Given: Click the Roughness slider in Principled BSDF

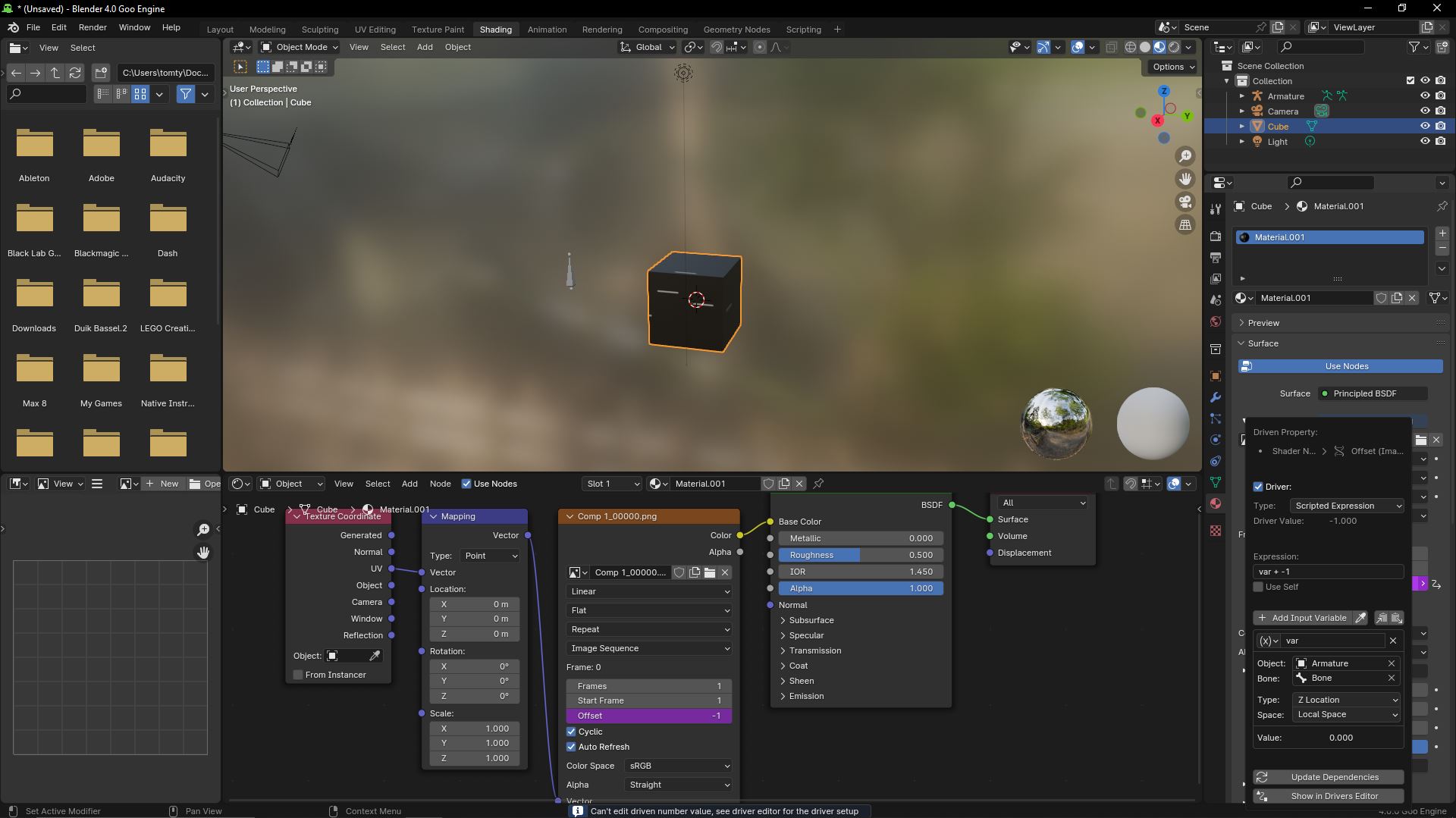Looking at the screenshot, I should pyautogui.click(x=861, y=555).
